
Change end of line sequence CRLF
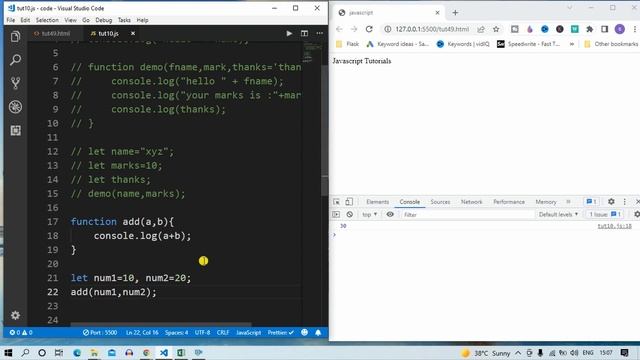pyautogui.click(x=223, y=333)
